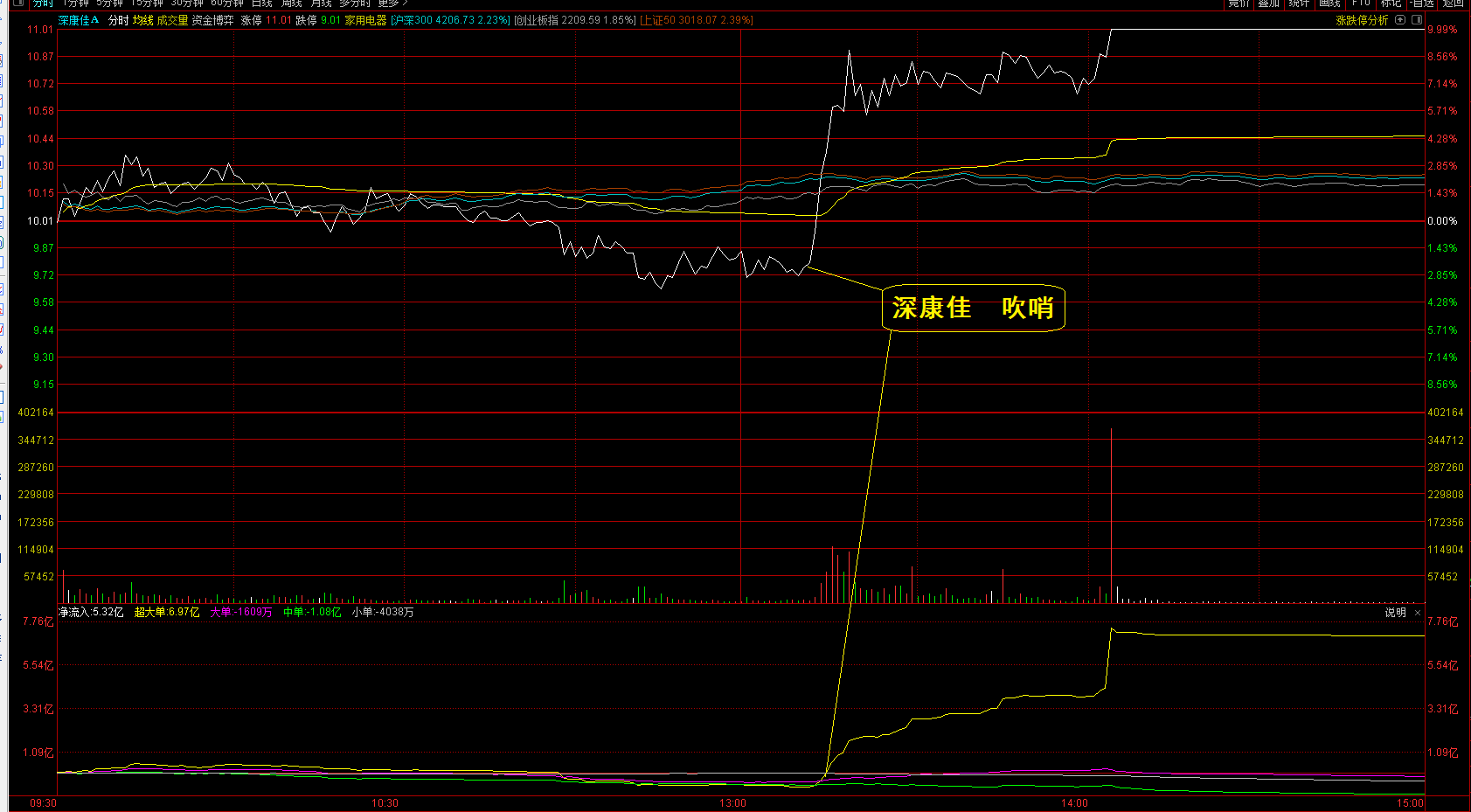Image resolution: width=1471 pixels, height=812 pixels.
Task: Click the 家用电器 sector label
Action: click(365, 20)
